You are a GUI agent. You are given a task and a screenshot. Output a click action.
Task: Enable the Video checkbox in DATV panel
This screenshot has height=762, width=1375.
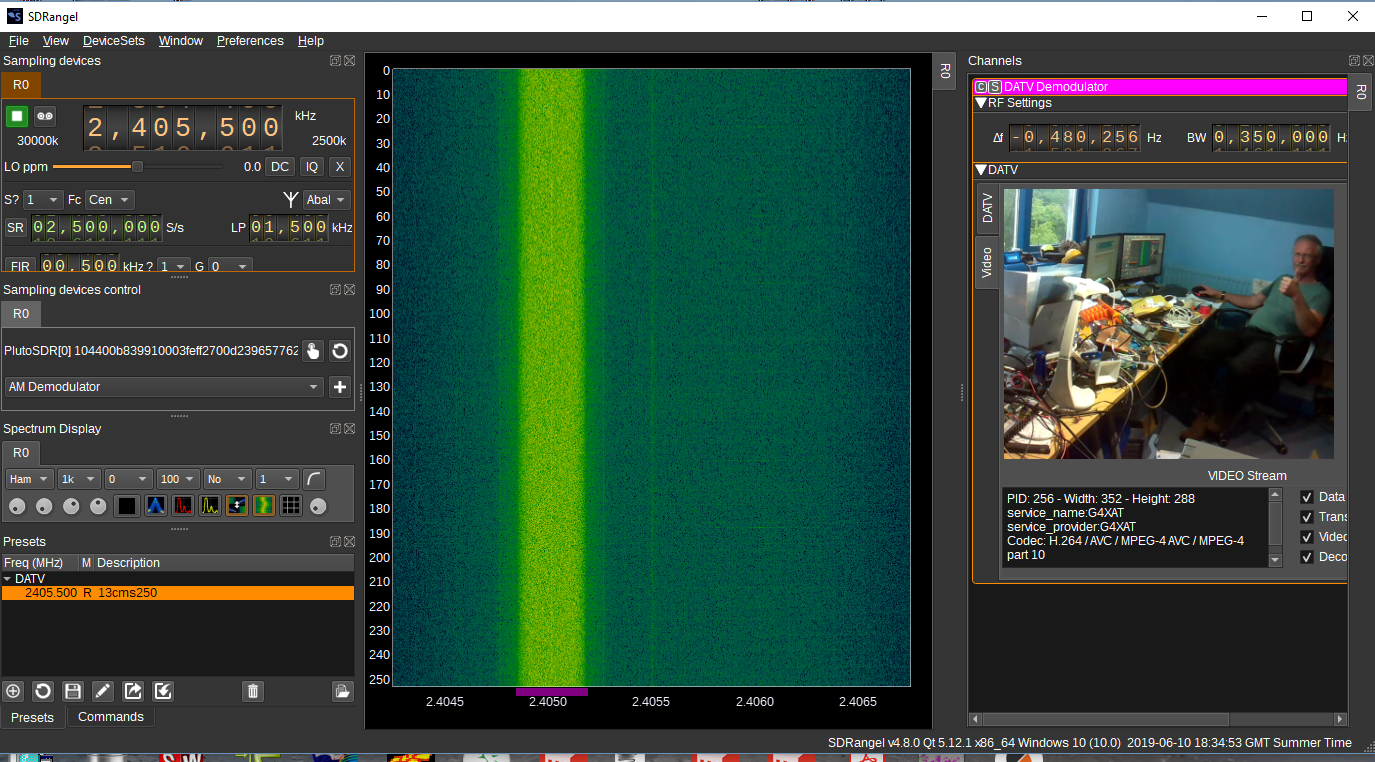1305,537
